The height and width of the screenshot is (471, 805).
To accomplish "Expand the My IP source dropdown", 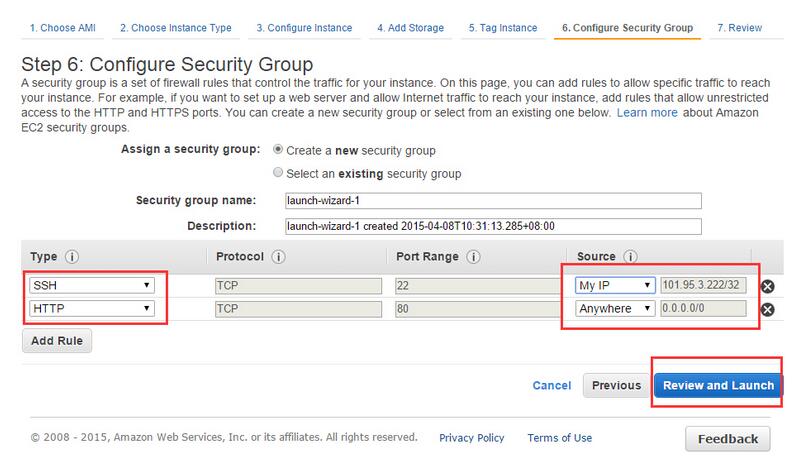I will click(615, 285).
